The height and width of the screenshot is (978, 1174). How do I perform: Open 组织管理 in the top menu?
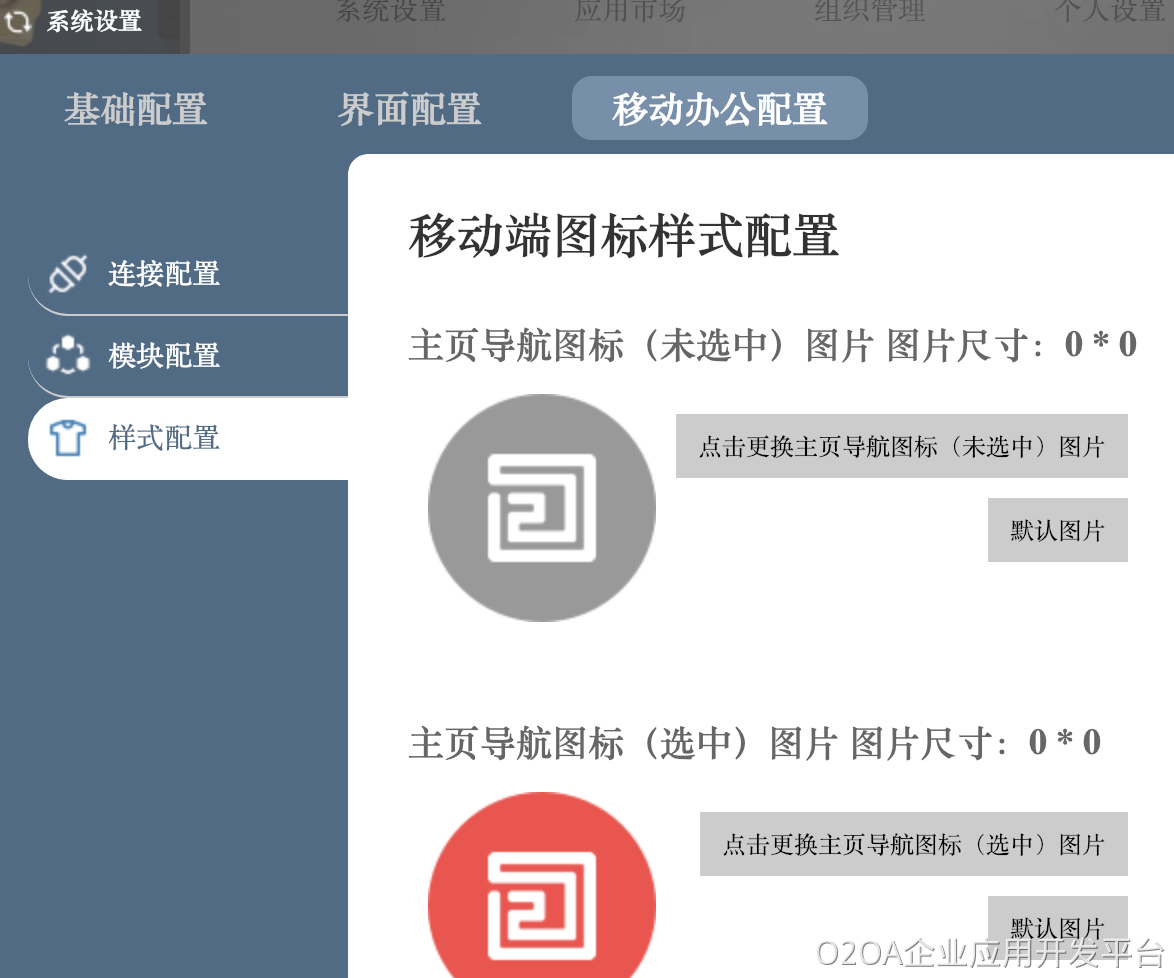coord(869,12)
